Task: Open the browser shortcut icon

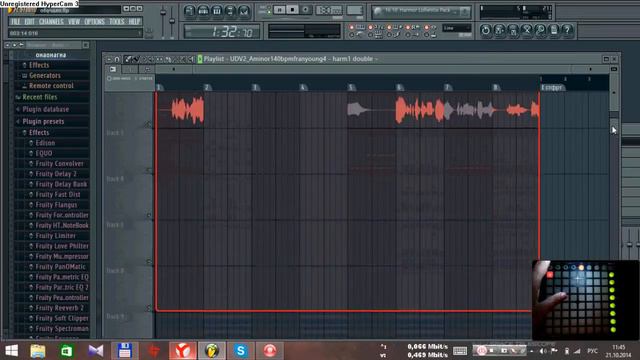Action: tap(230, 11)
